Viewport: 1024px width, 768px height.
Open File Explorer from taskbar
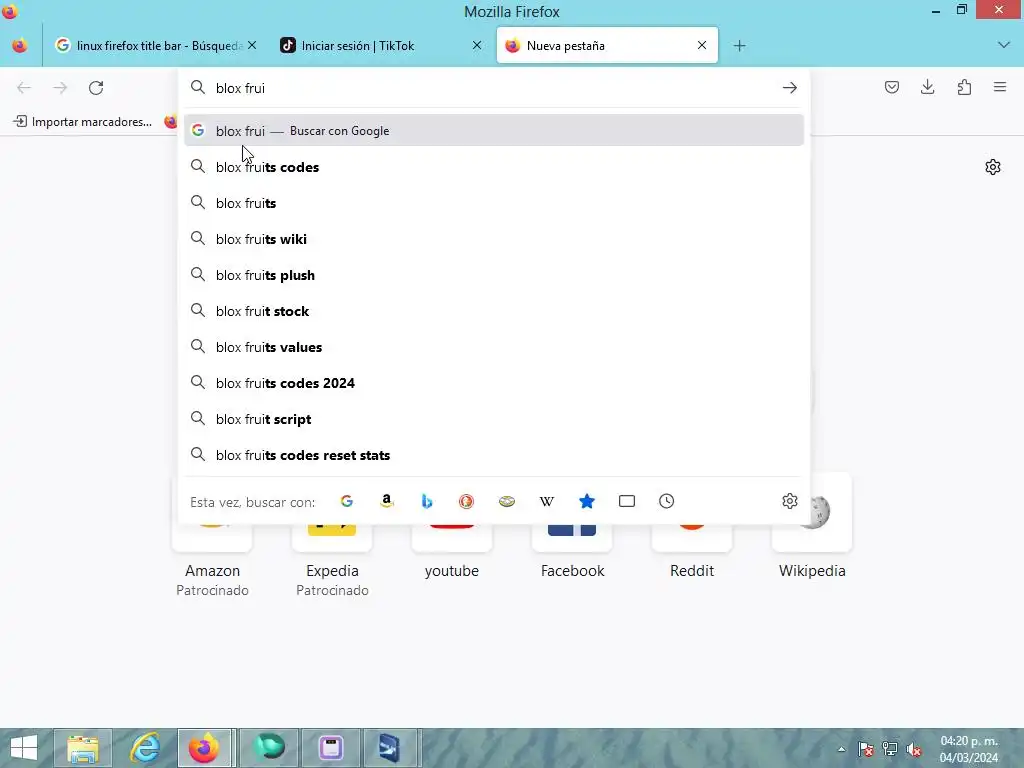(83, 748)
